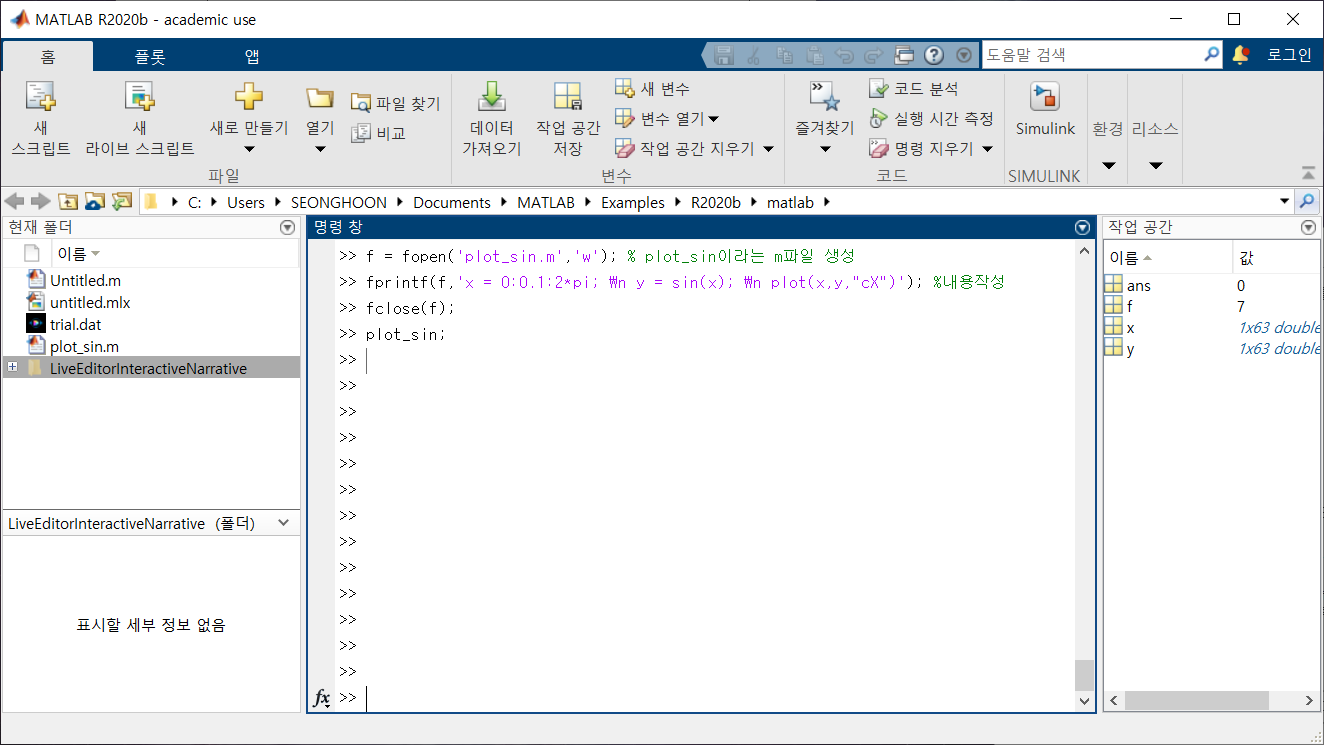Click the 비교 compare button

(378, 133)
